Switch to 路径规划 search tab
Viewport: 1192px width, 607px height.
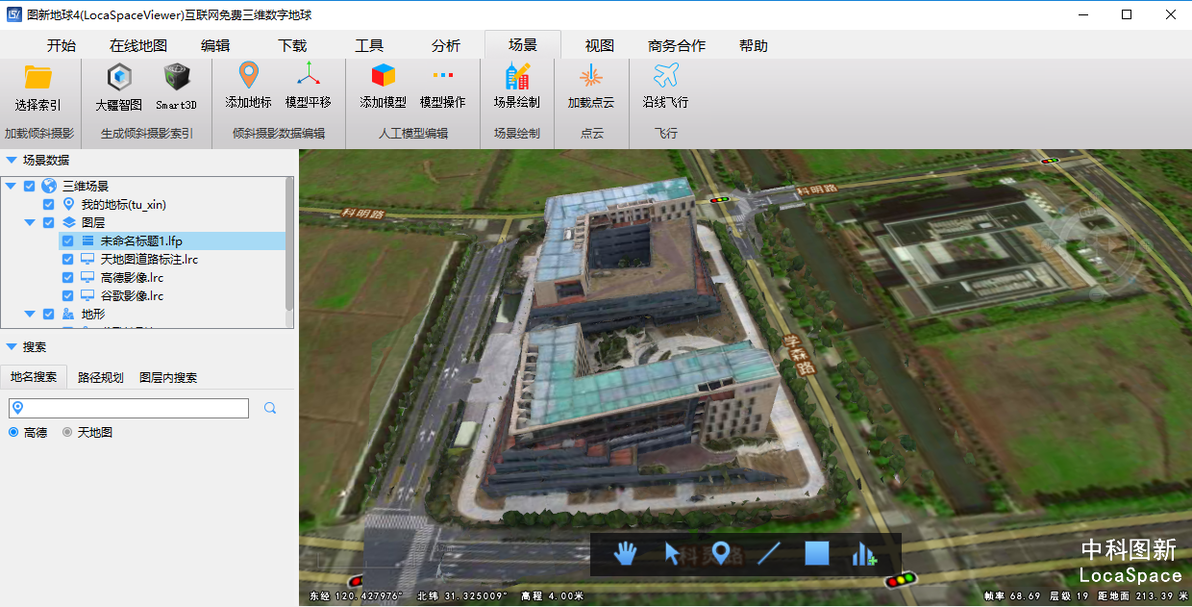tap(100, 377)
